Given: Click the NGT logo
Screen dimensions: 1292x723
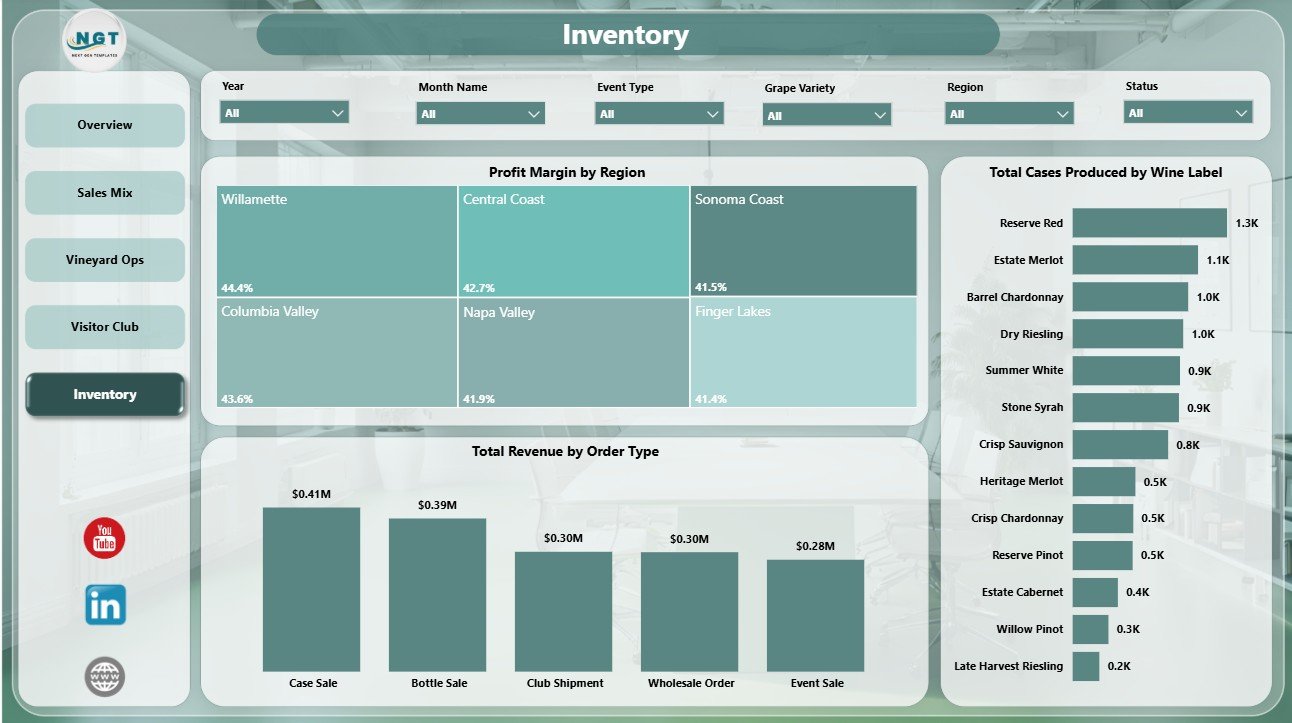Looking at the screenshot, I should click(93, 41).
